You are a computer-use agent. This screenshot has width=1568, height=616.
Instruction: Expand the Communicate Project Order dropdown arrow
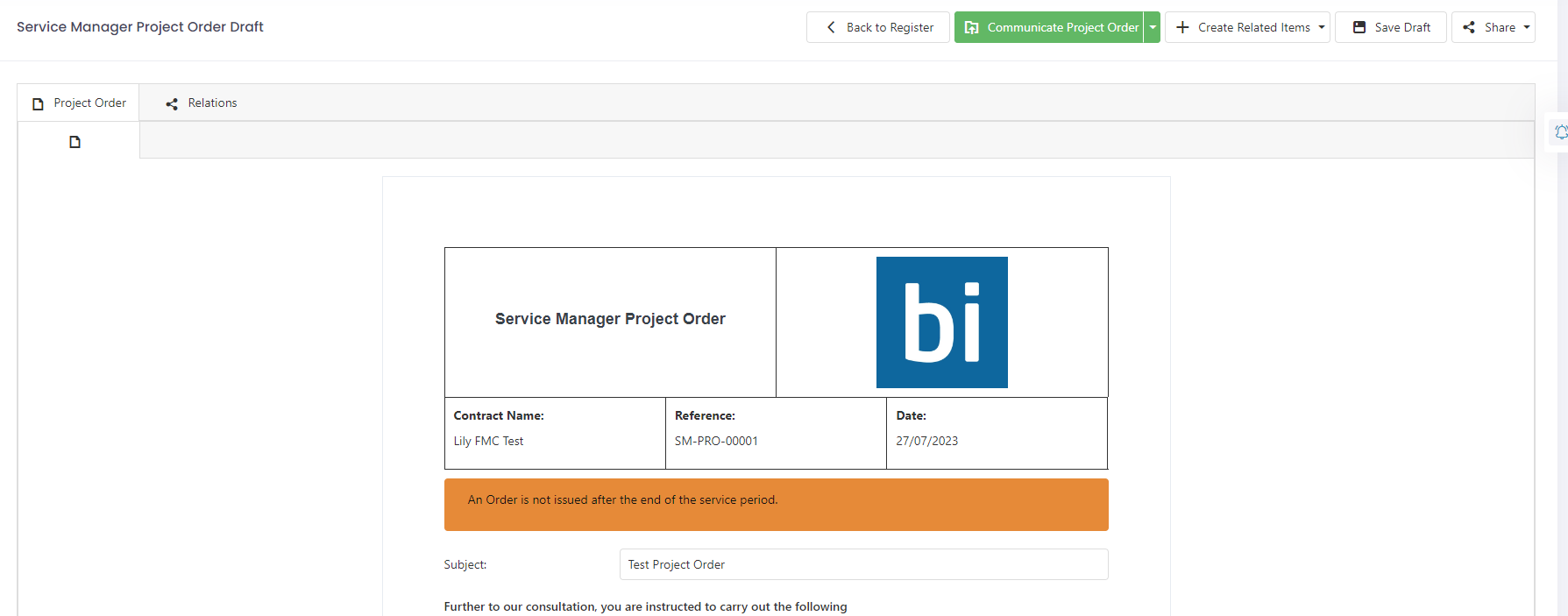(1153, 27)
